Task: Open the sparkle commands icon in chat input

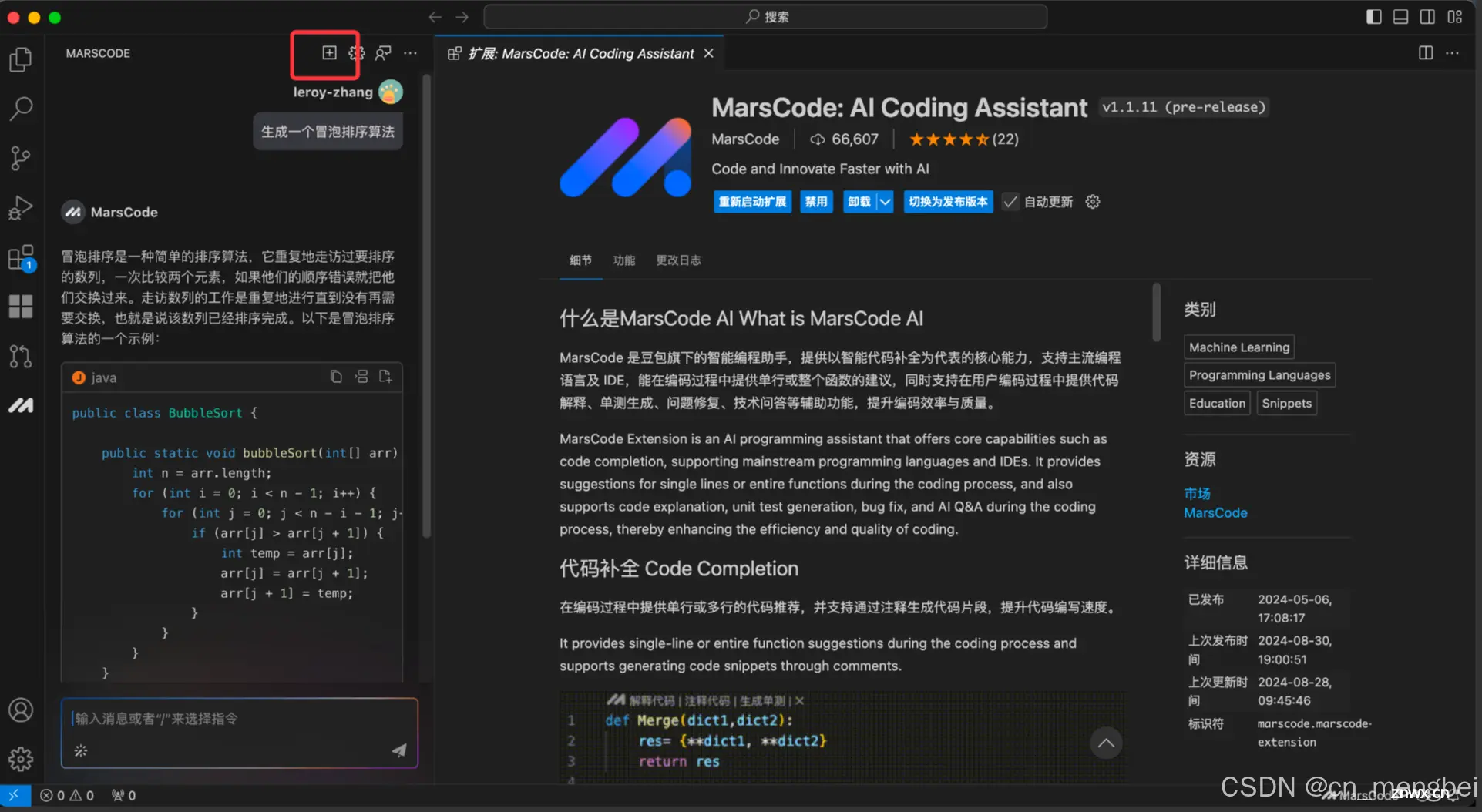Action: click(81, 750)
